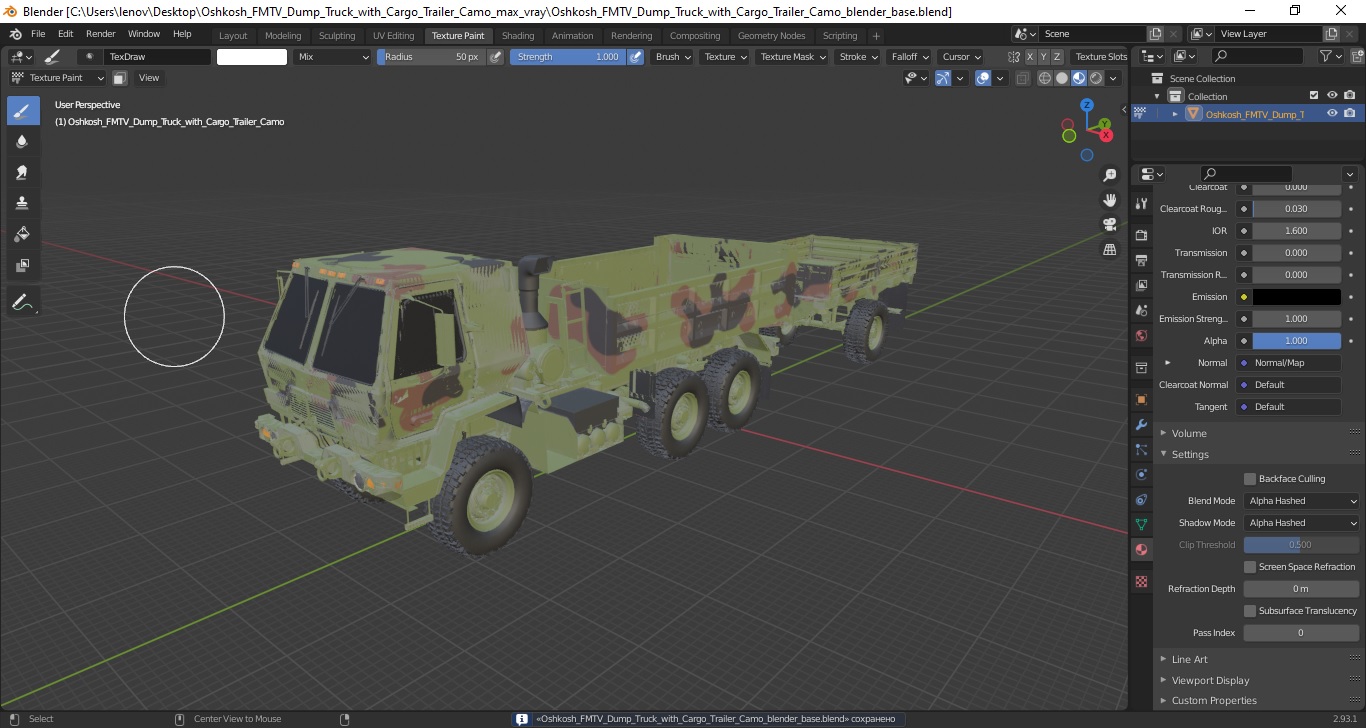This screenshot has width=1366, height=728.
Task: Click the new scene icon next to Scene
Action: pyautogui.click(x=1156, y=34)
